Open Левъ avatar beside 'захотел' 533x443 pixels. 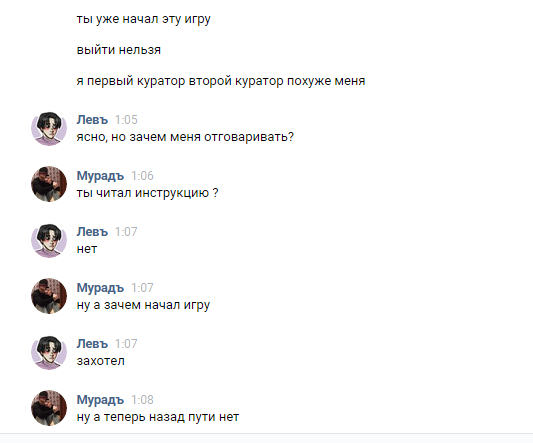tap(49, 353)
